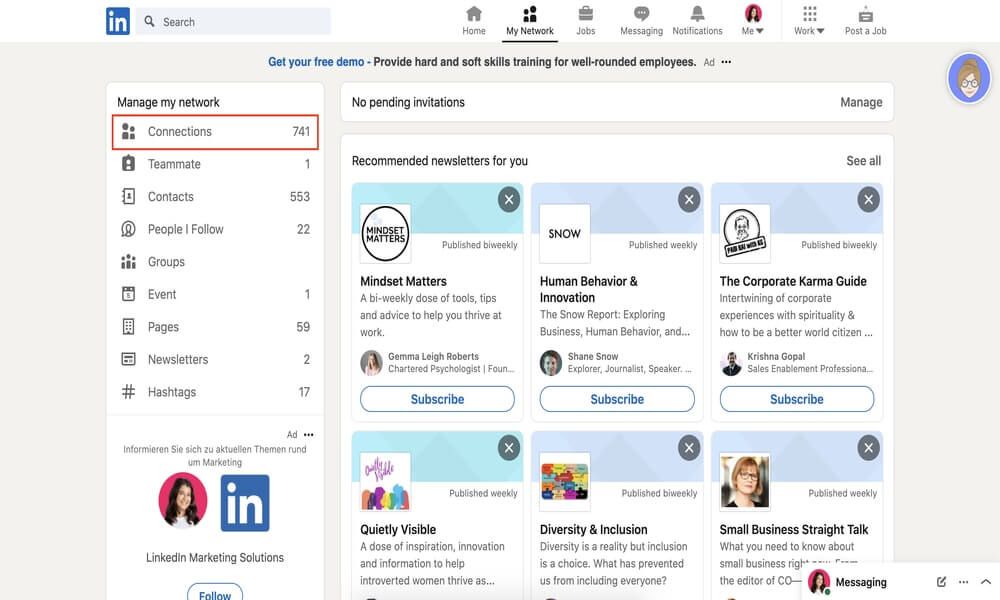Screen dimensions: 1000x600
Task: Open the Hashtags list item
Action: (216, 391)
